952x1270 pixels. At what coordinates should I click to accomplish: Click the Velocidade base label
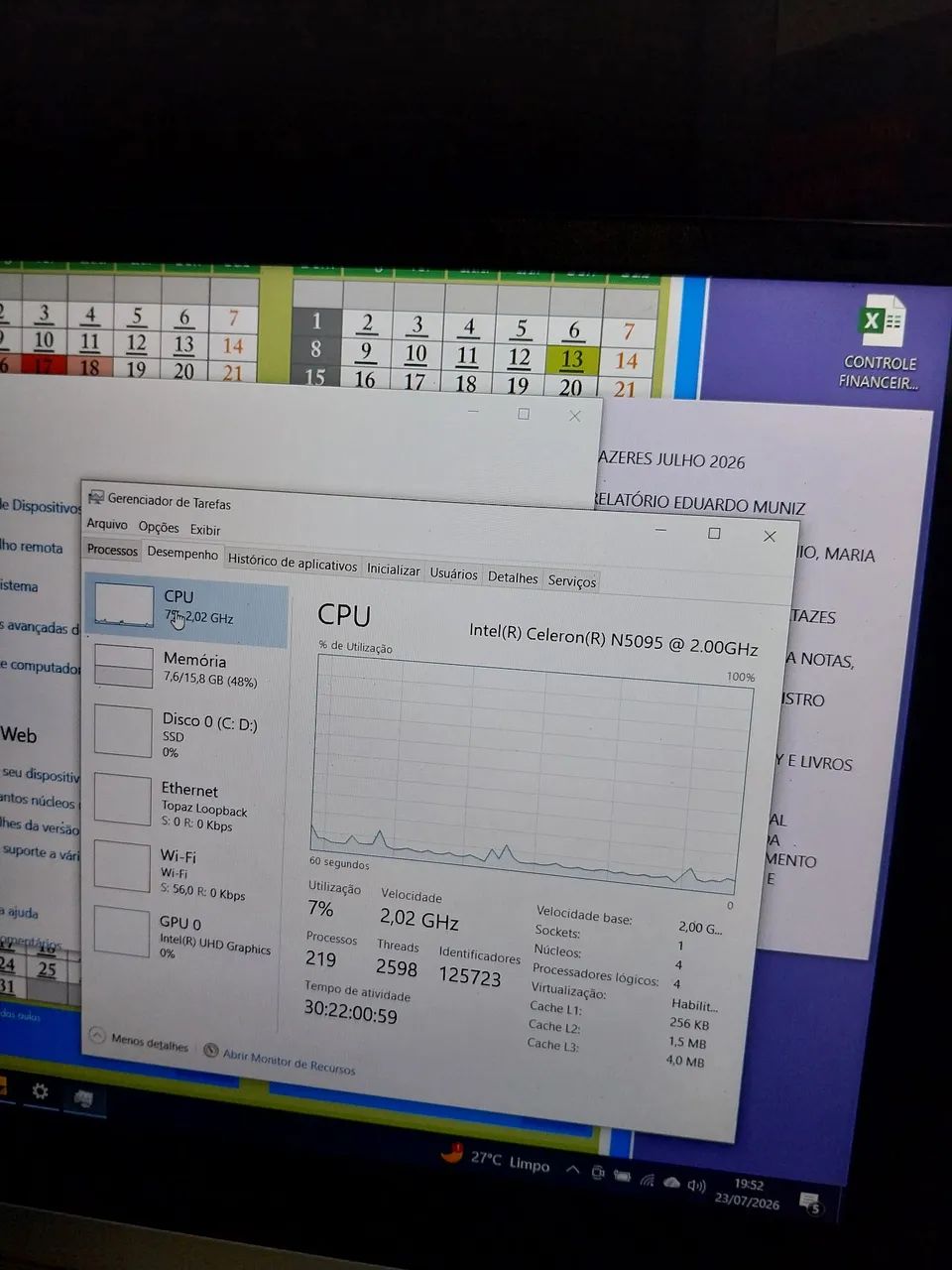tap(584, 915)
